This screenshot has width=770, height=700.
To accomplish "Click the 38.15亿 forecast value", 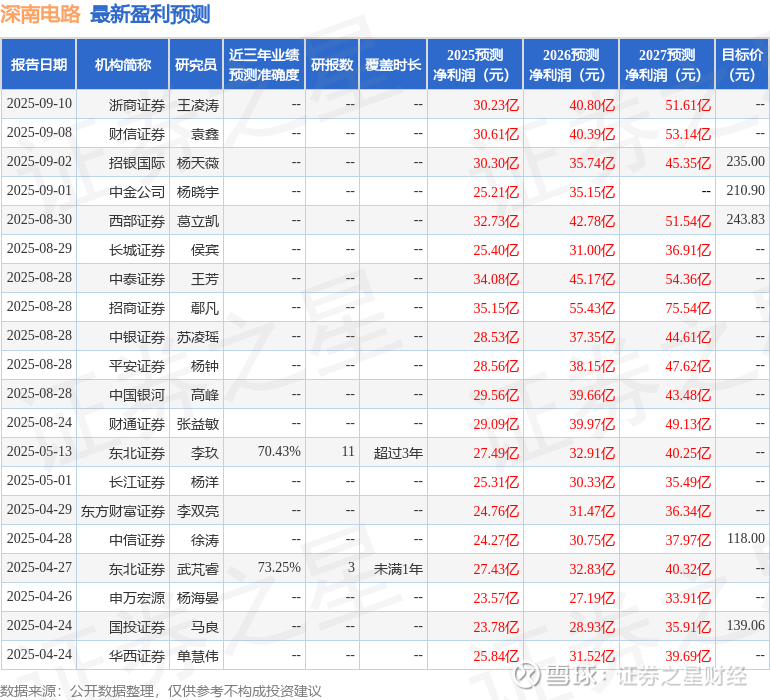I will 592,366.
